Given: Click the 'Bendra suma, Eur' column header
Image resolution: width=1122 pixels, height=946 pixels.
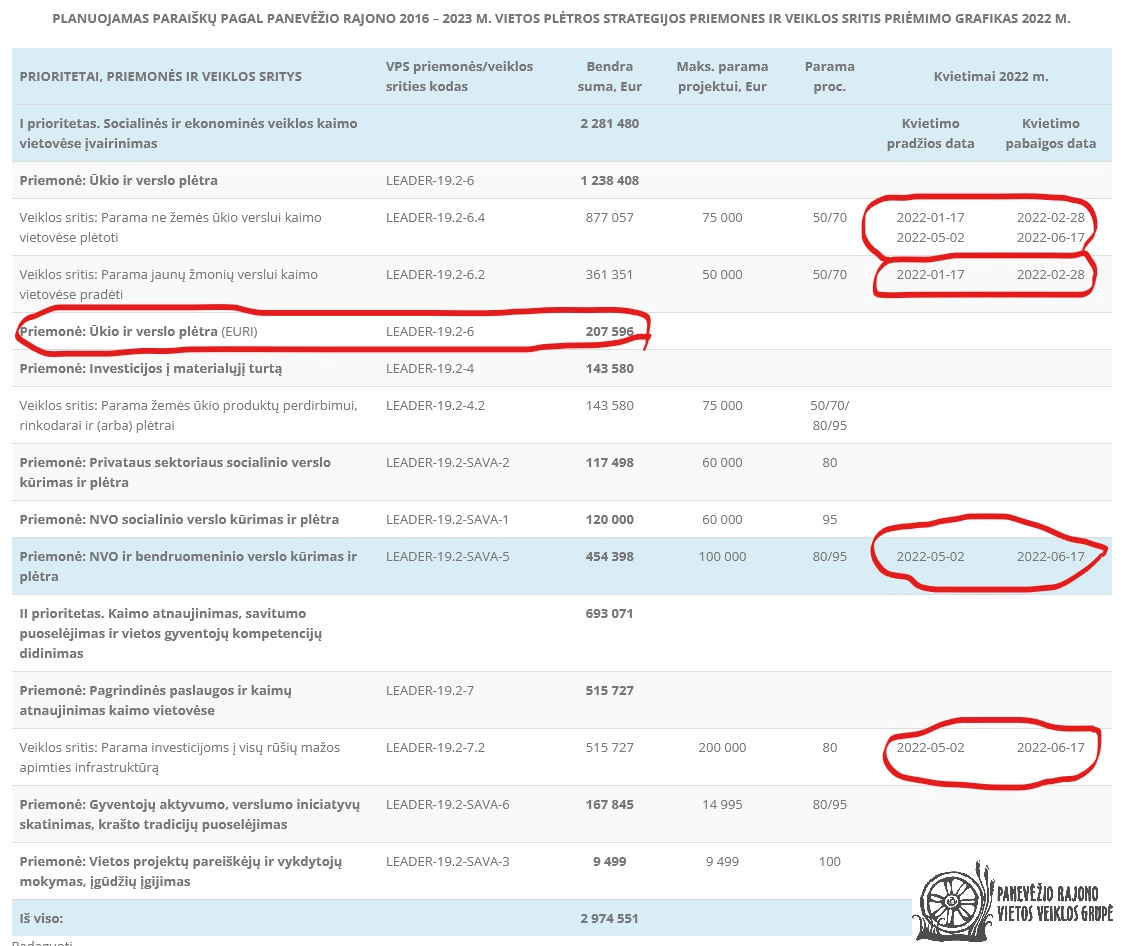Looking at the screenshot, I should [x=609, y=76].
